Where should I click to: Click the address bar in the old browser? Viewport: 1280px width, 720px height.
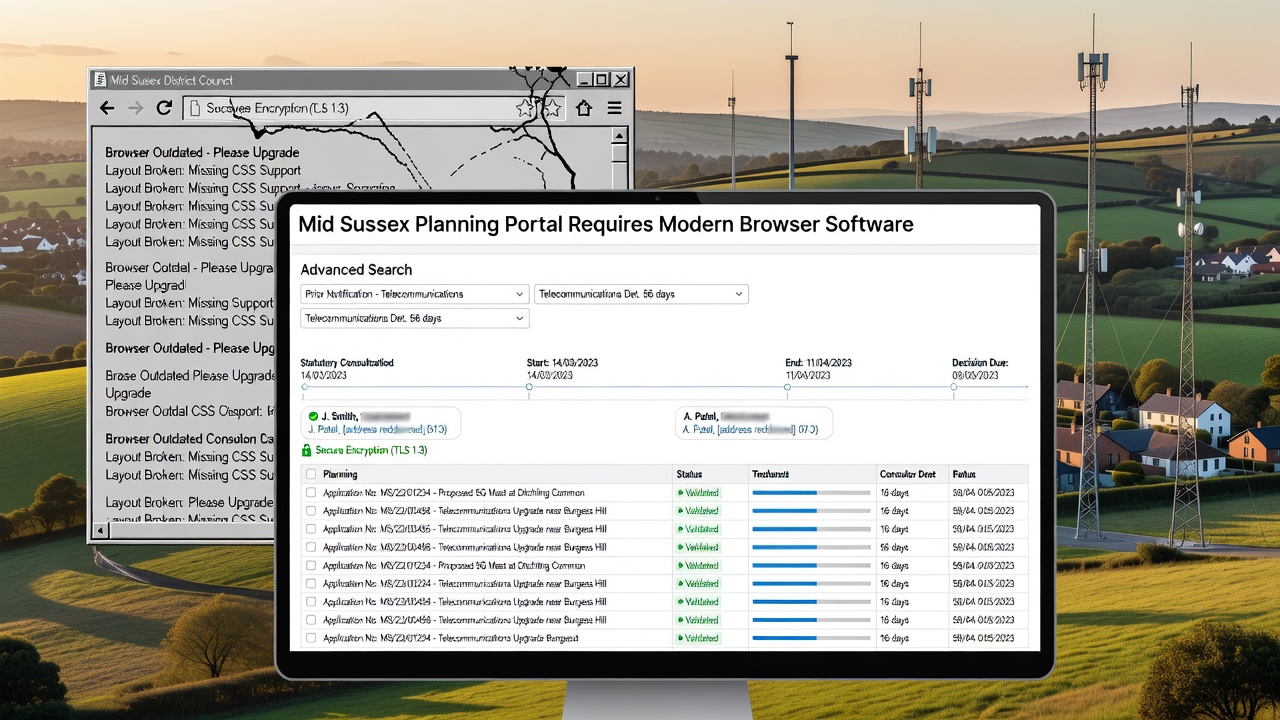(375, 108)
